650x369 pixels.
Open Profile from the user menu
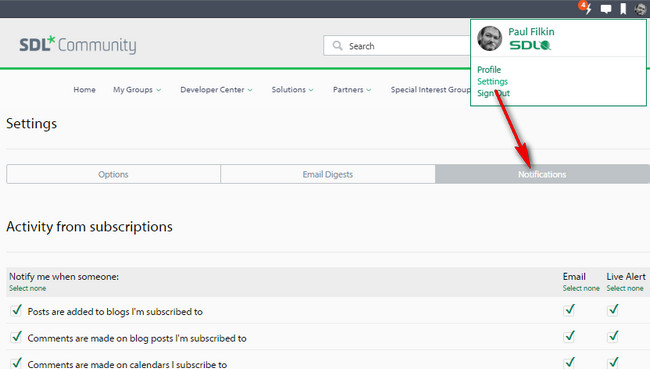click(x=489, y=70)
